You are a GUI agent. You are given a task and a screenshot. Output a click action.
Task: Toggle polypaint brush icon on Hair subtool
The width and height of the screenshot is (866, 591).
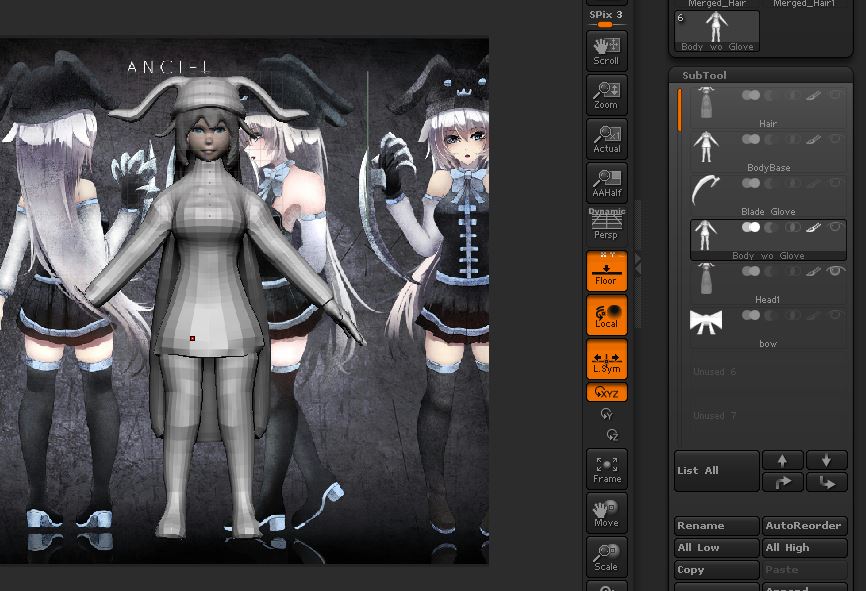point(814,95)
